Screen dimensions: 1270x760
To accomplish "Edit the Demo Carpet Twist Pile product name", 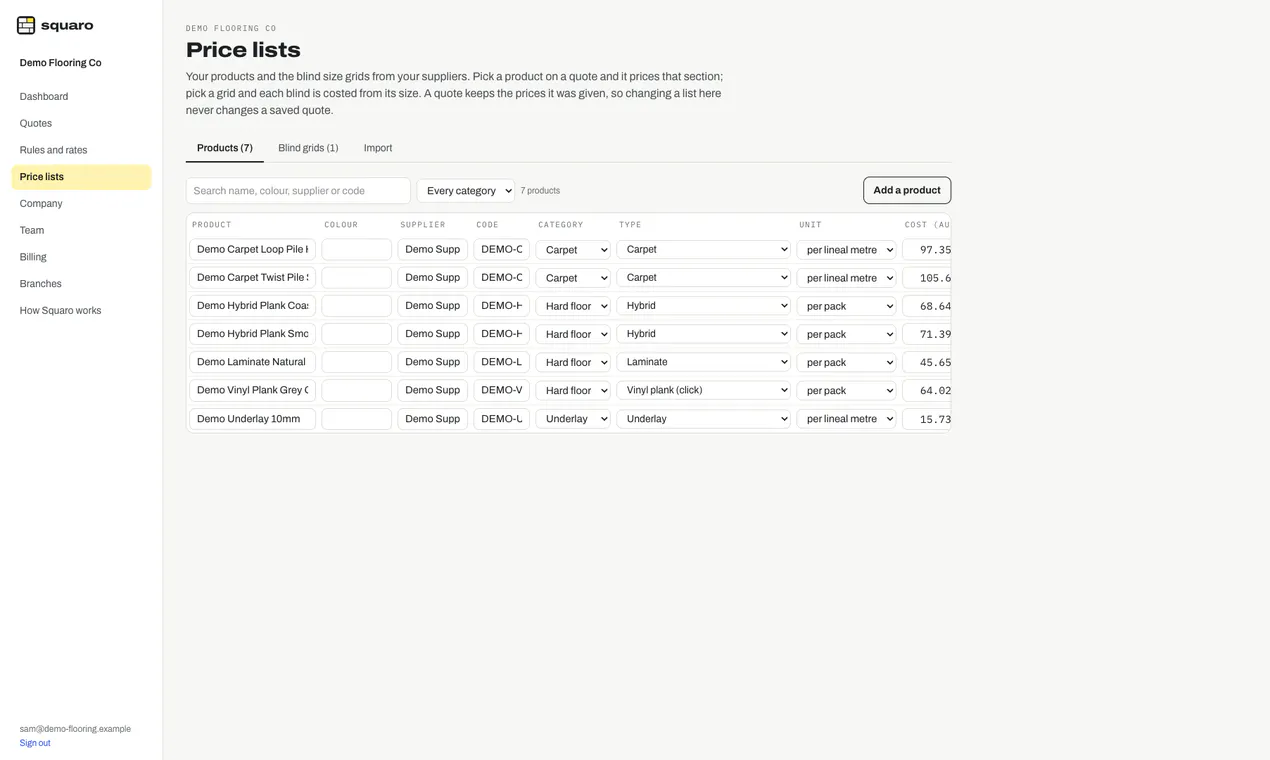I will (x=253, y=278).
